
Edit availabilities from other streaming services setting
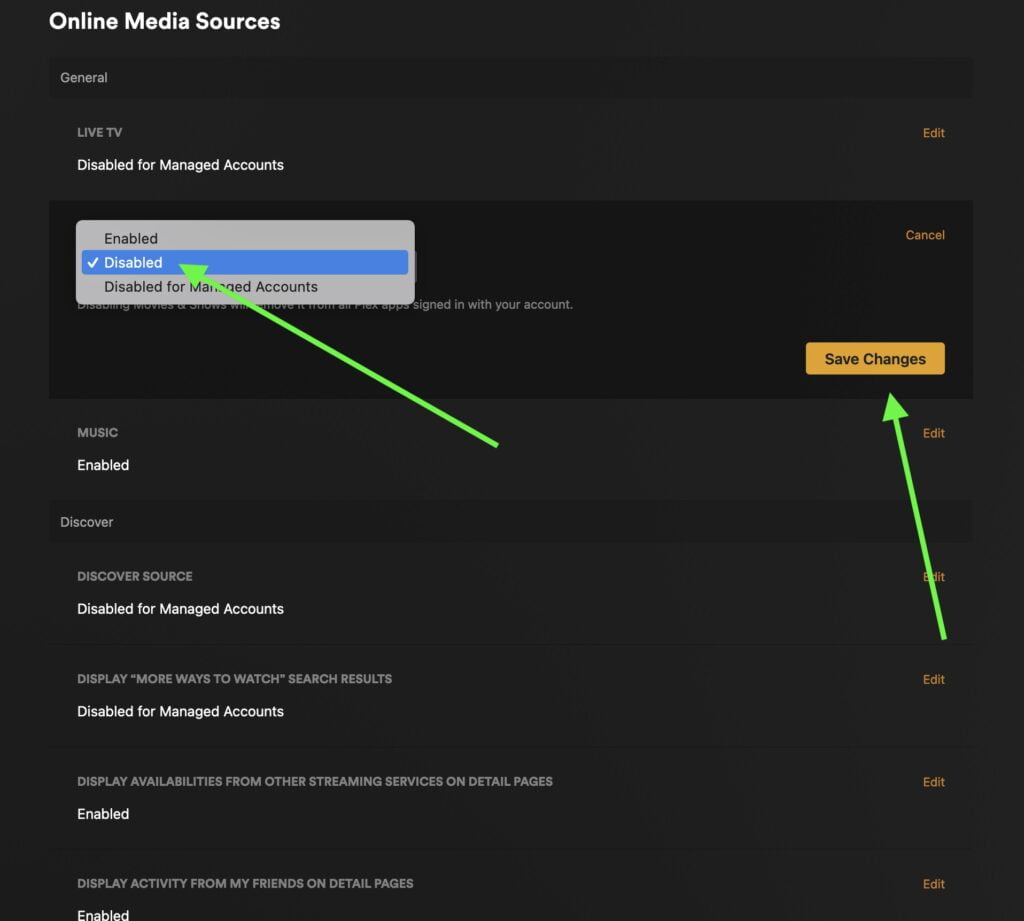click(x=933, y=782)
